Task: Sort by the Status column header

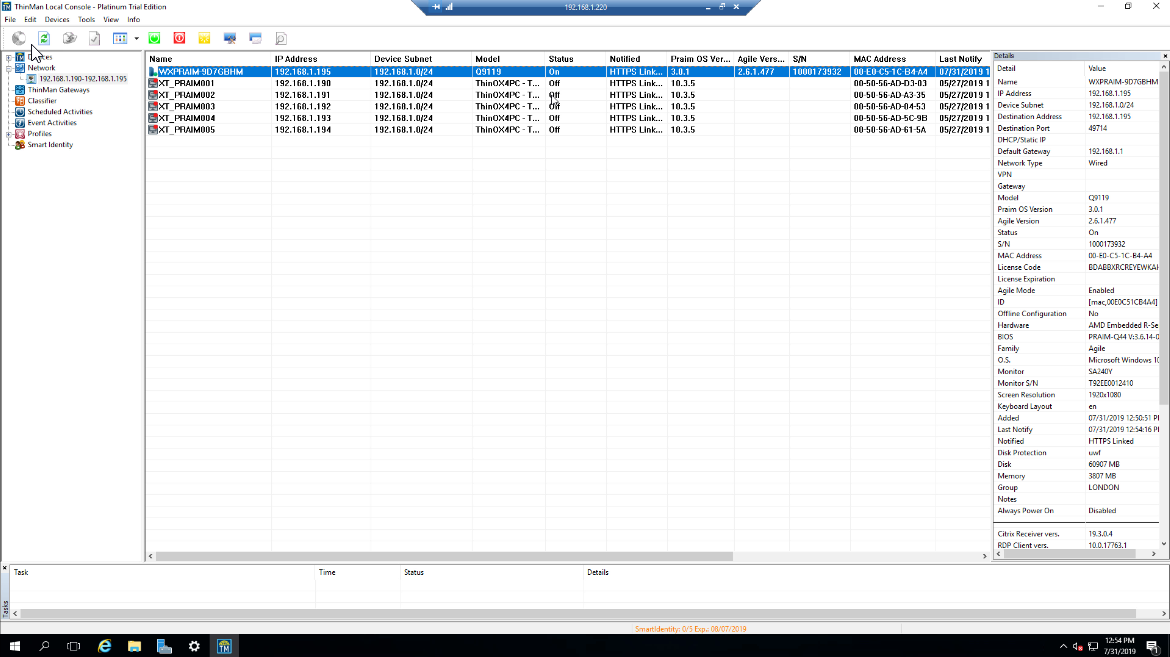Action: click(575, 59)
